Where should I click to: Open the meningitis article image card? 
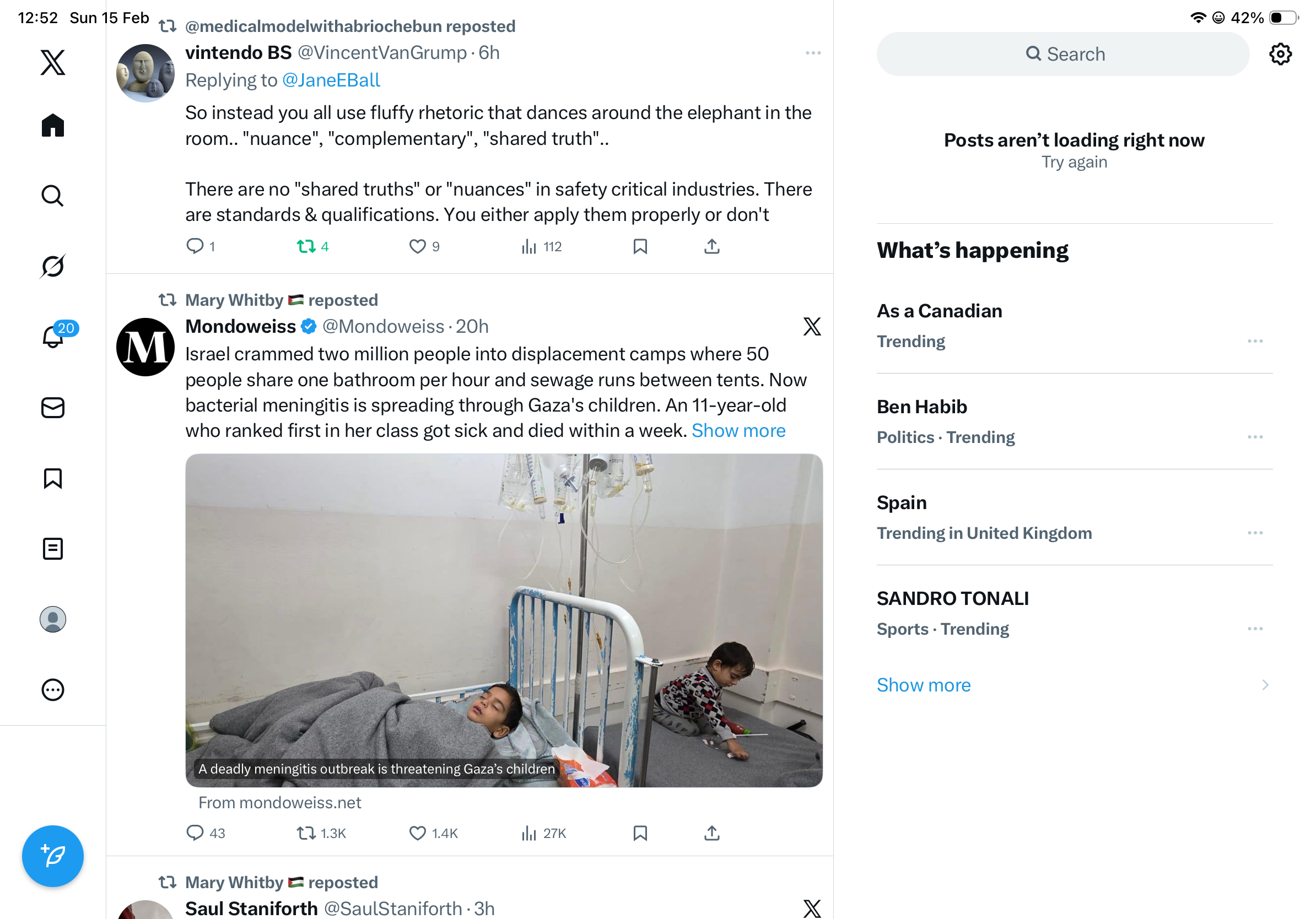[504, 620]
